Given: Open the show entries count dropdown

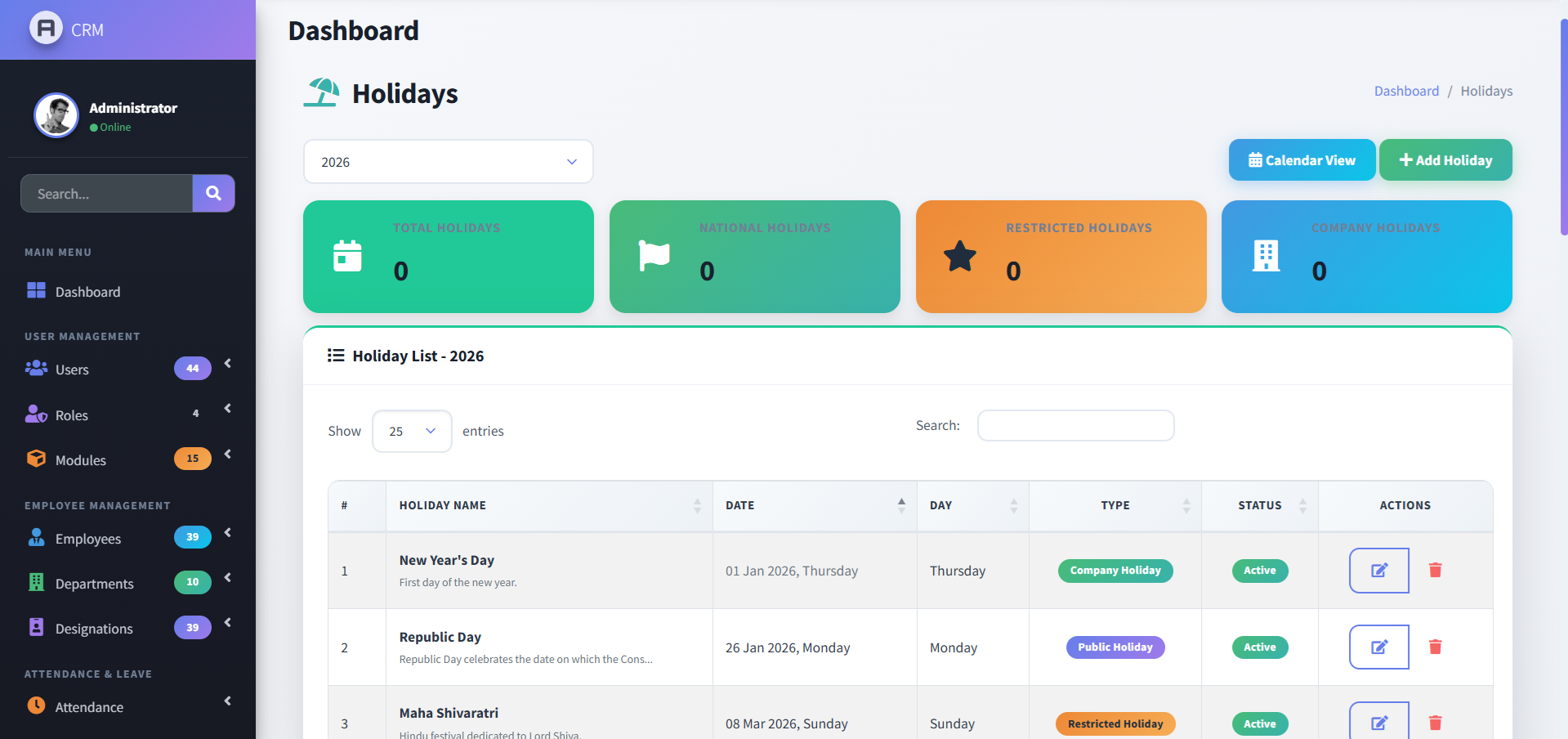Looking at the screenshot, I should [412, 431].
